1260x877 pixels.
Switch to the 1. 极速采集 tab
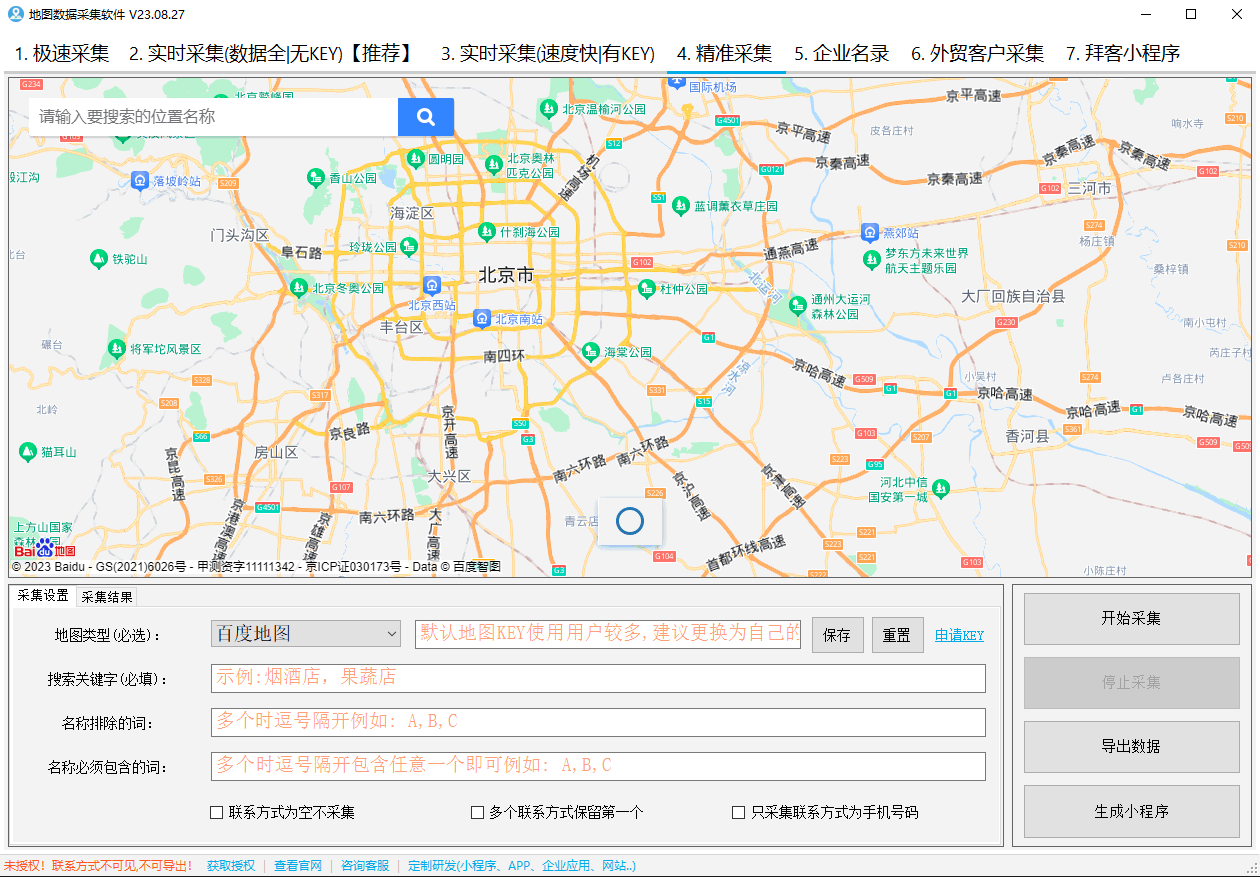coord(62,54)
